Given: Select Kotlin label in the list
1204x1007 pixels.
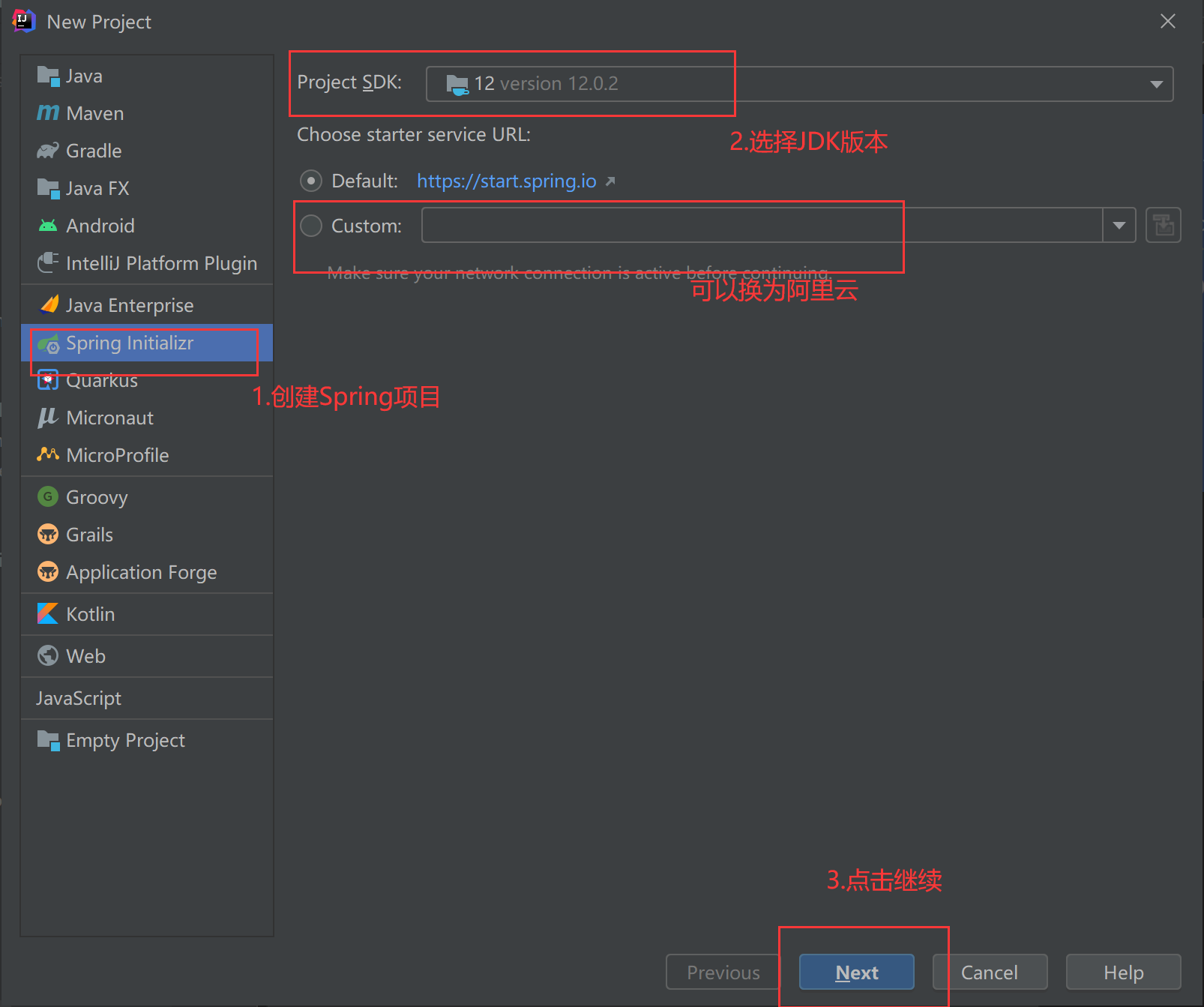Looking at the screenshot, I should (x=91, y=614).
